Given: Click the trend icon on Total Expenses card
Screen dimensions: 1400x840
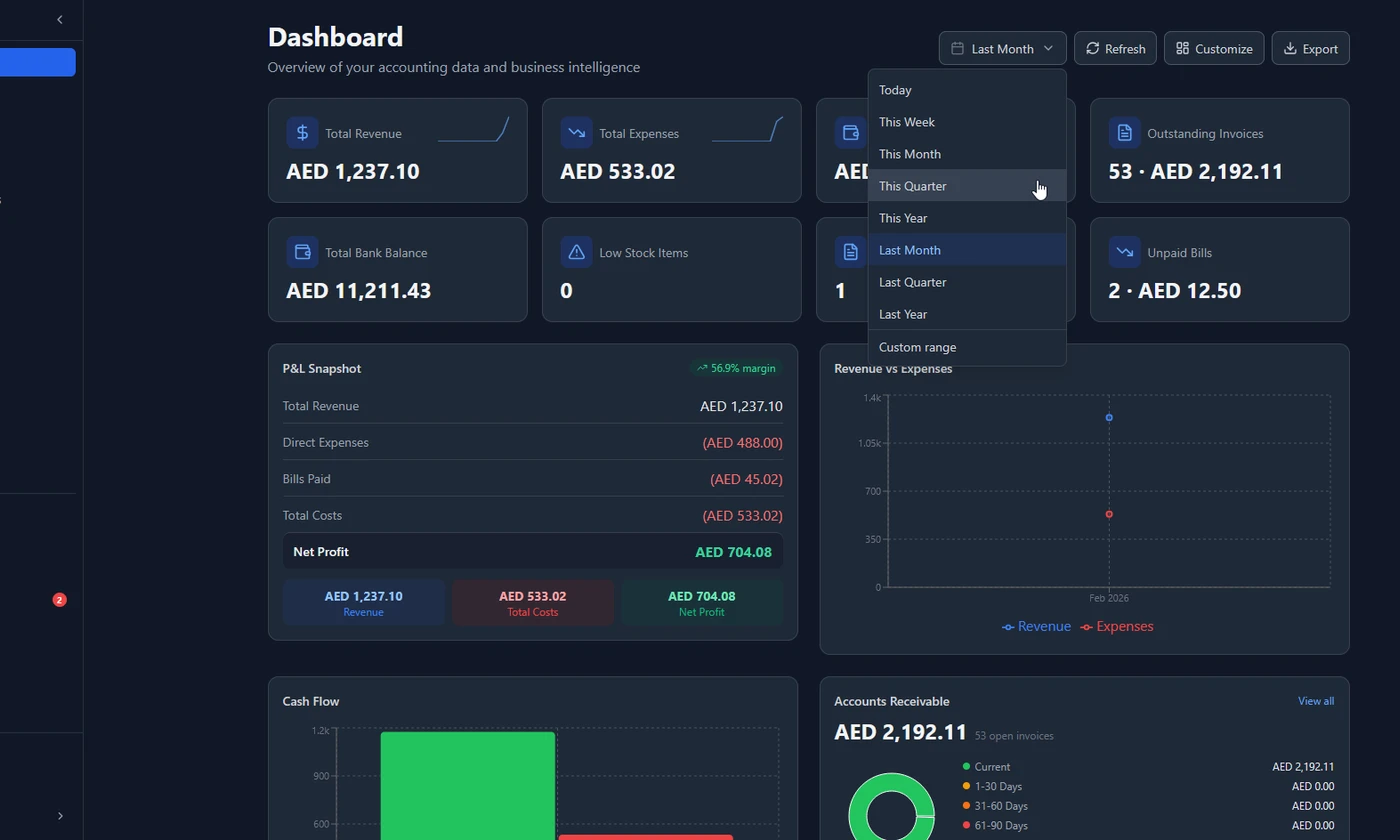Looking at the screenshot, I should [576, 132].
